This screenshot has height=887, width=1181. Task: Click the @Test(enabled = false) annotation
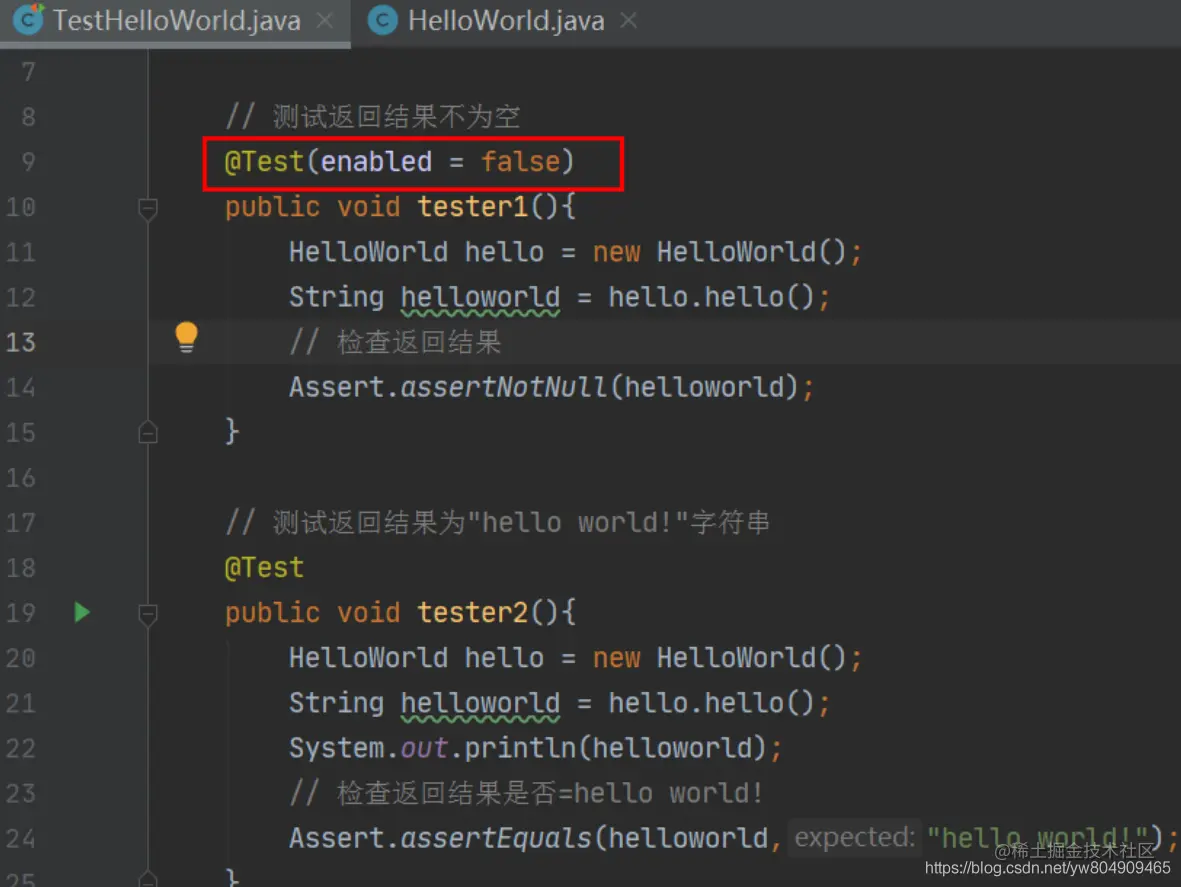[399, 162]
